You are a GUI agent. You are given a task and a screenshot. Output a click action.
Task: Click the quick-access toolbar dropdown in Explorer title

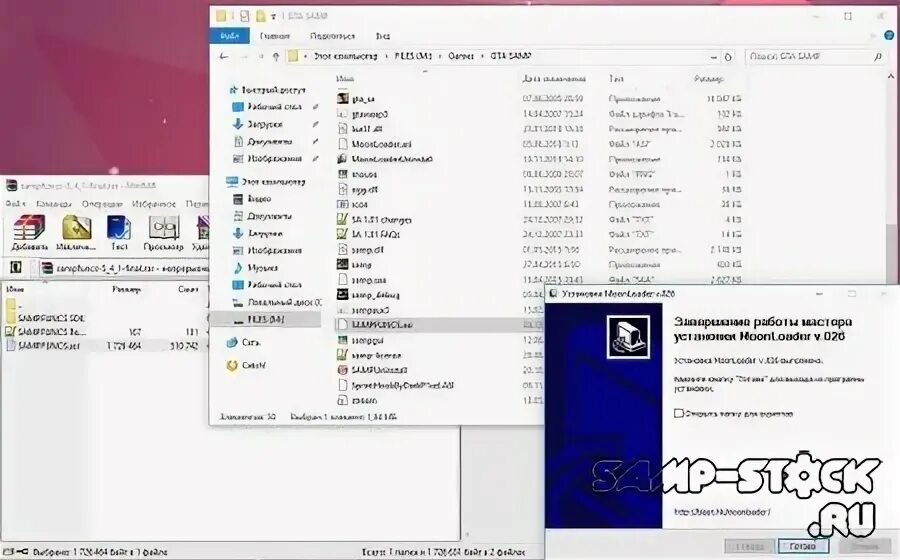point(274,16)
